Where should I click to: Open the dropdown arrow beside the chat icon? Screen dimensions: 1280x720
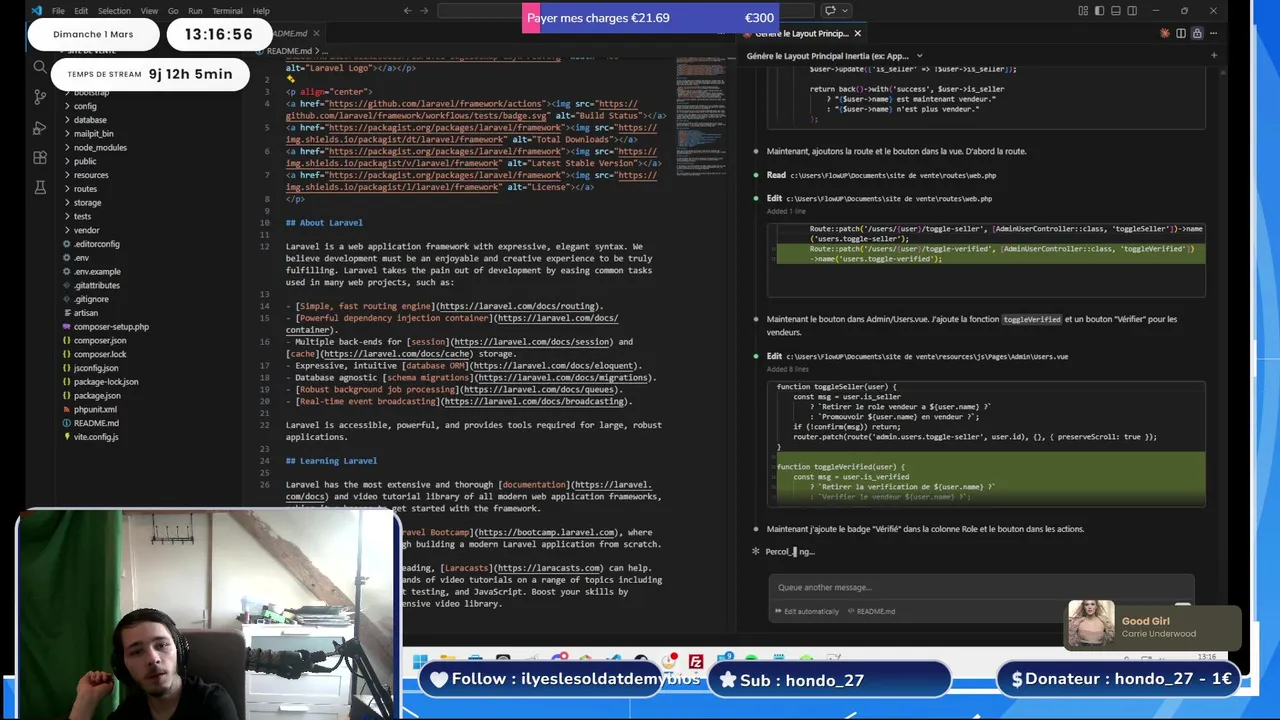pyautogui.click(x=844, y=11)
